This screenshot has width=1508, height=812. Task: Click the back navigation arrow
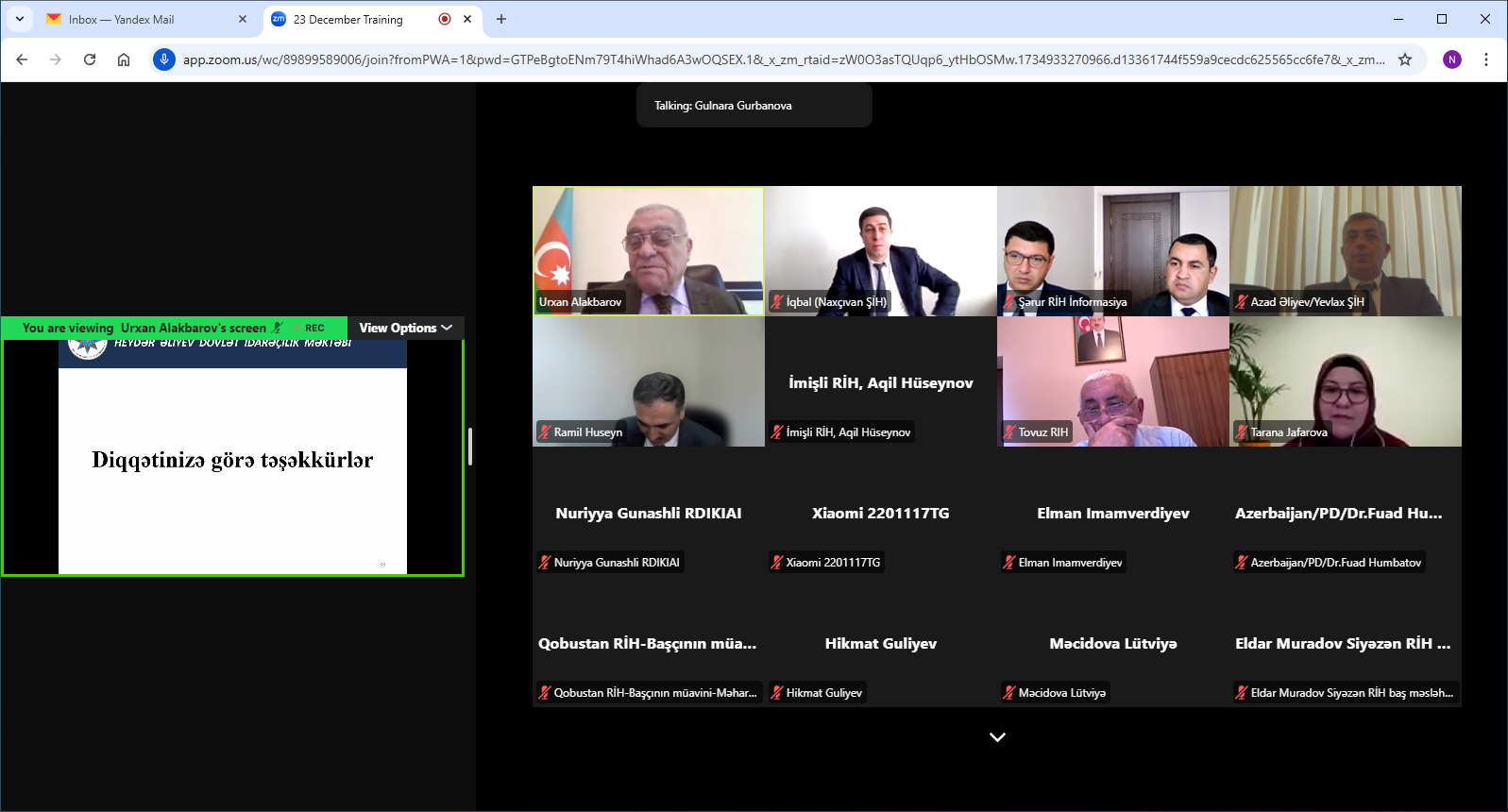(22, 59)
